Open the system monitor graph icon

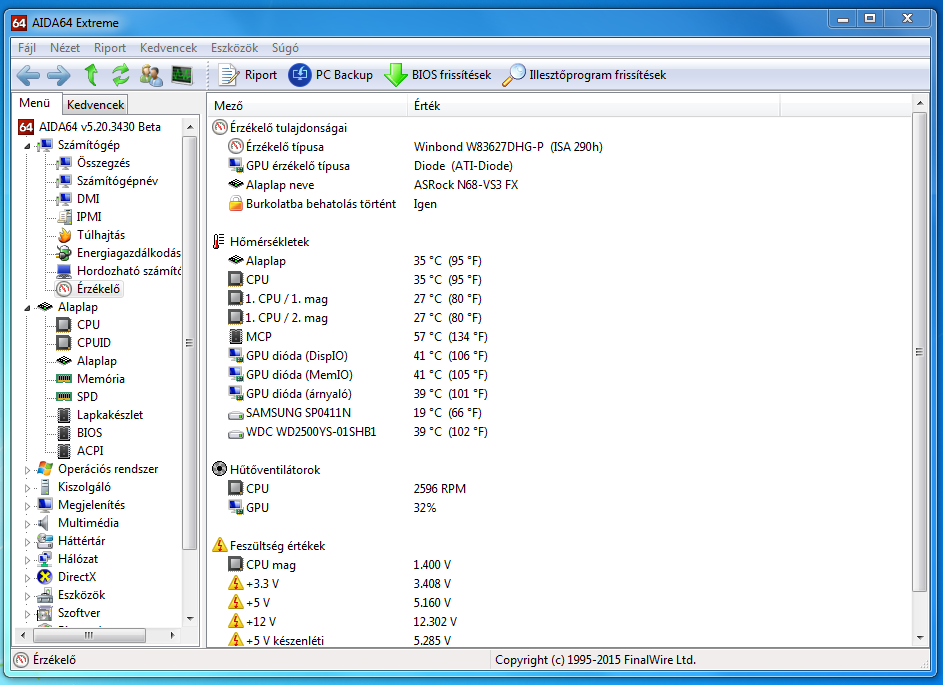[182, 75]
